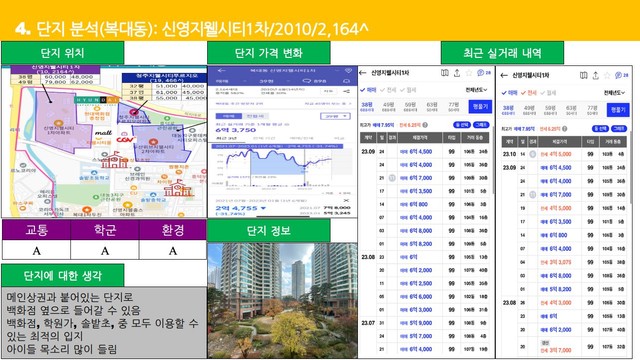Go back in the middle 신영지웰시티1차 panel

point(362,73)
